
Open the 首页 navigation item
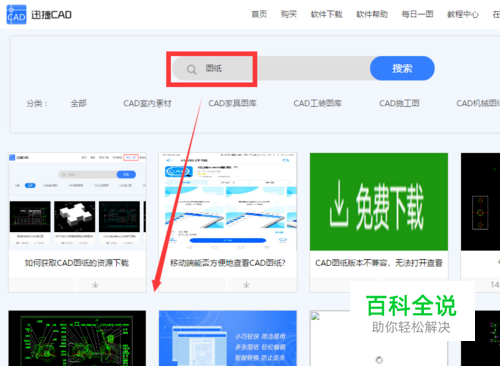(x=259, y=14)
